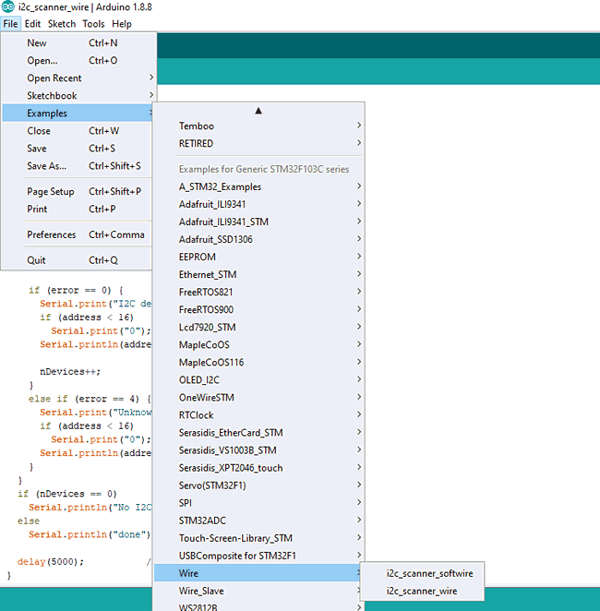Open the SPI examples
600x611 pixels.
coord(258,503)
